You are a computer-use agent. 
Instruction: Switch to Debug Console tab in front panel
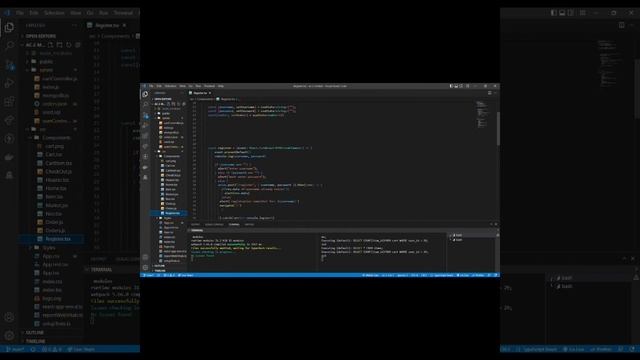[214, 224]
